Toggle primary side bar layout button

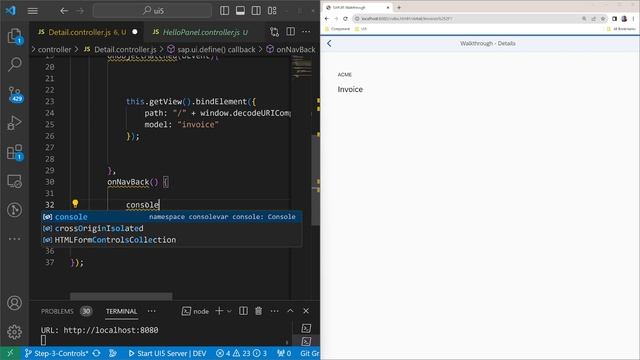pyautogui.click(x=224, y=11)
